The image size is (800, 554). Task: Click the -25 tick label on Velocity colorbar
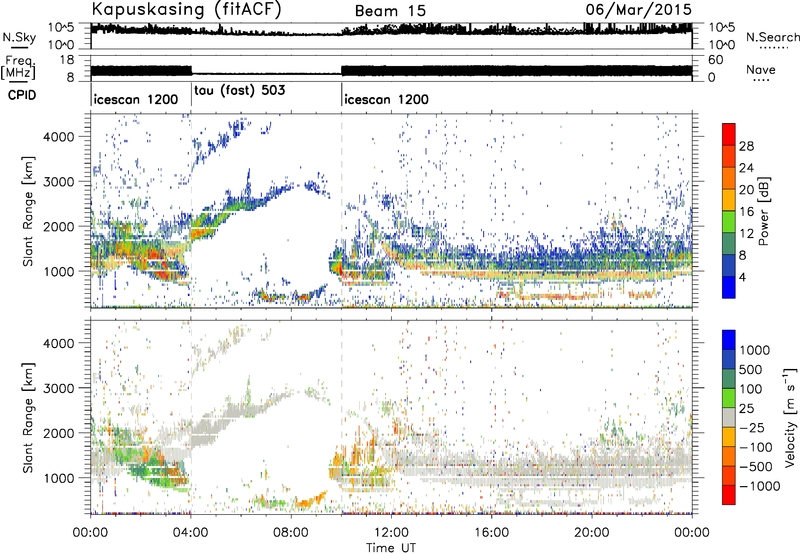pyautogui.click(x=752, y=428)
